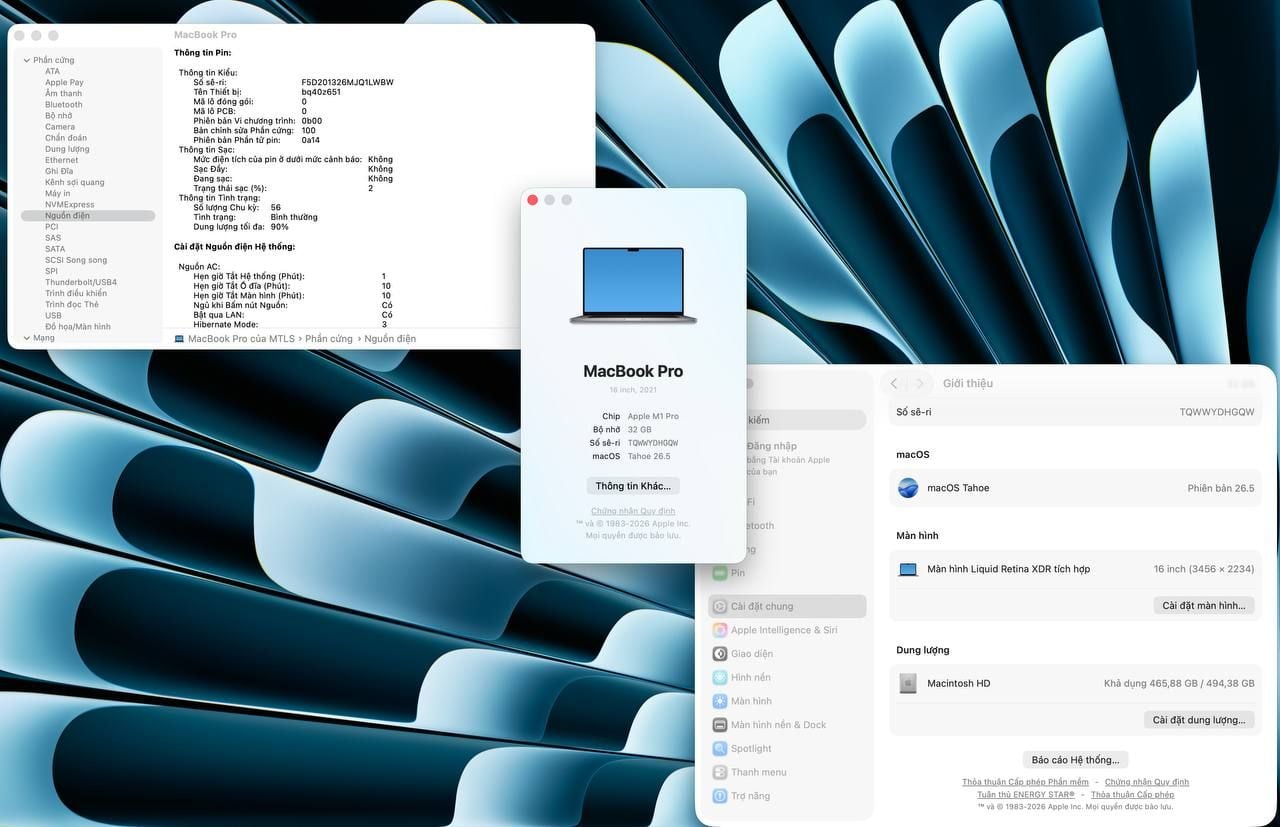Open Chứng nhận Quy định link in System Settings
Viewport: 1280px width, 827px height.
tap(1147, 782)
